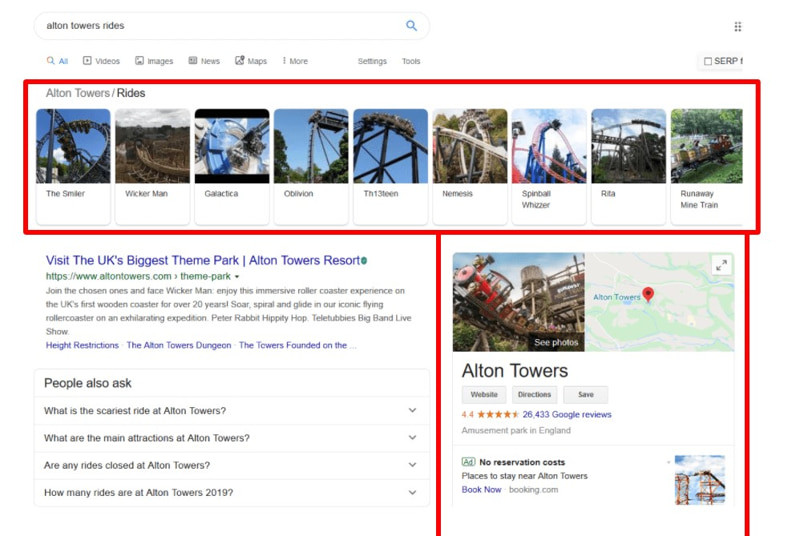Select the All search tab

pyautogui.click(x=57, y=61)
